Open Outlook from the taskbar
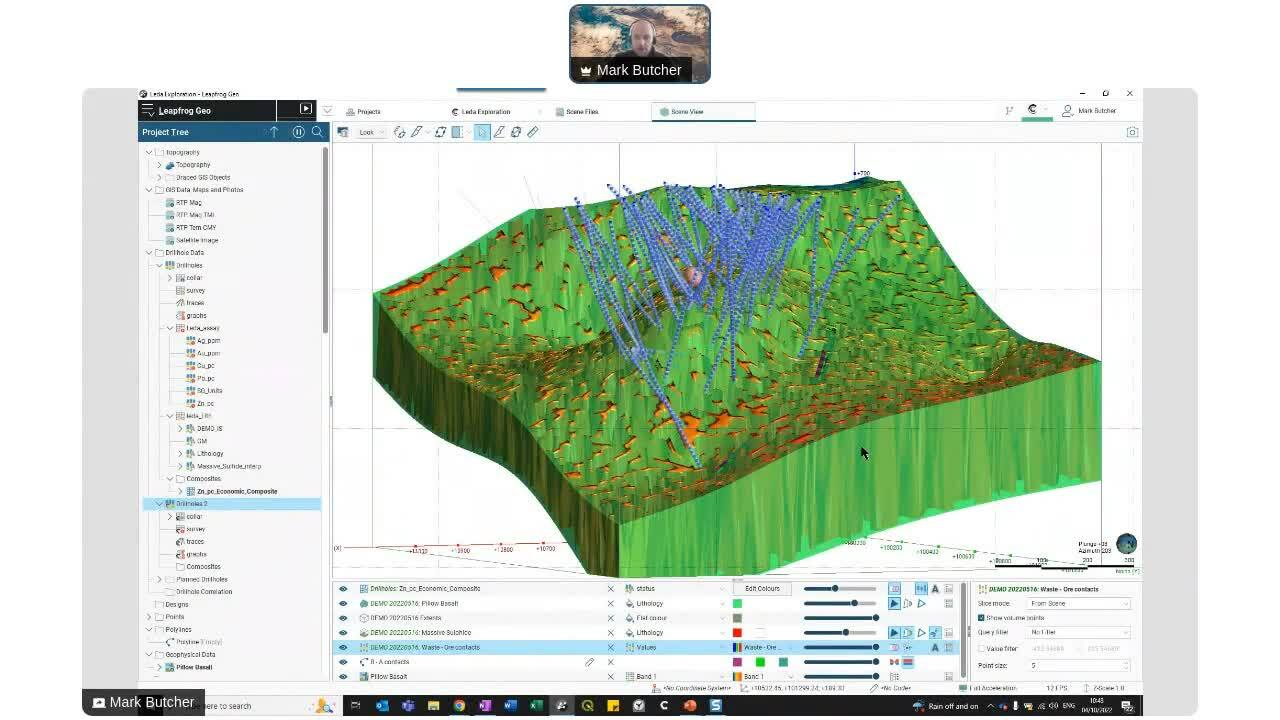Image resolution: width=1280 pixels, height=720 pixels. click(382, 705)
